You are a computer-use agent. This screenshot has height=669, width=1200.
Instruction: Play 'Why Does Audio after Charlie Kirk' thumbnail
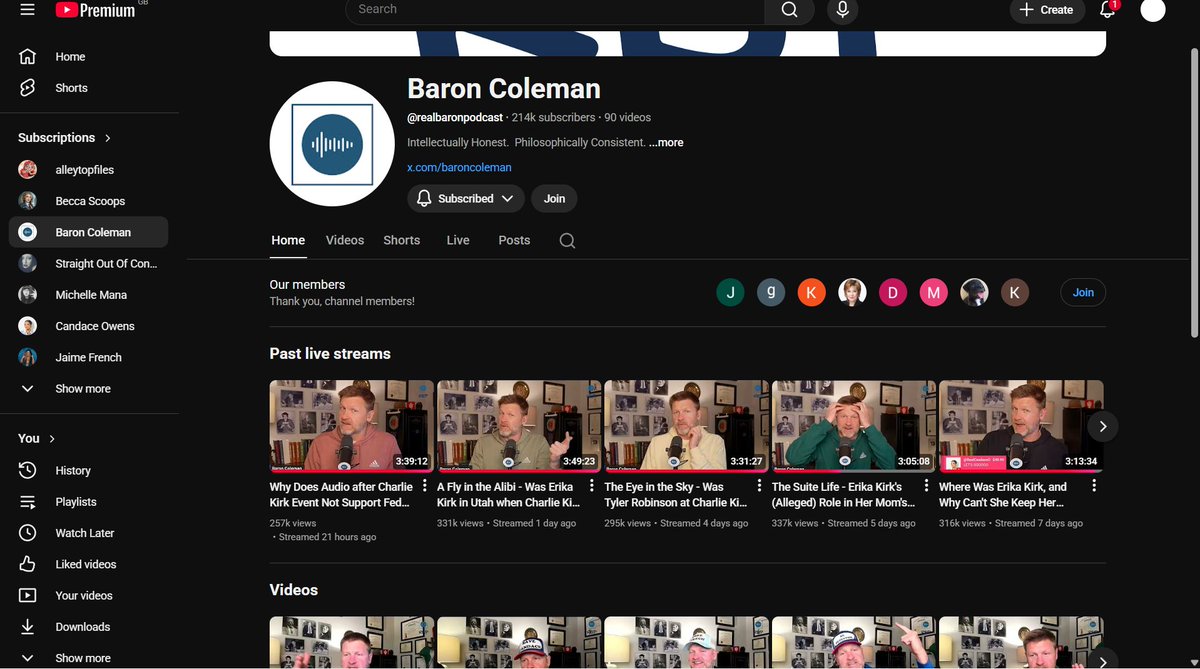352,425
